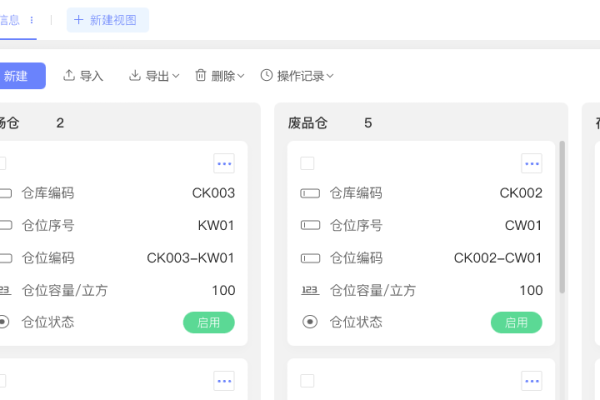Click 仓位编码 label in CK003 card
This screenshot has width=600, height=400.
(48, 258)
